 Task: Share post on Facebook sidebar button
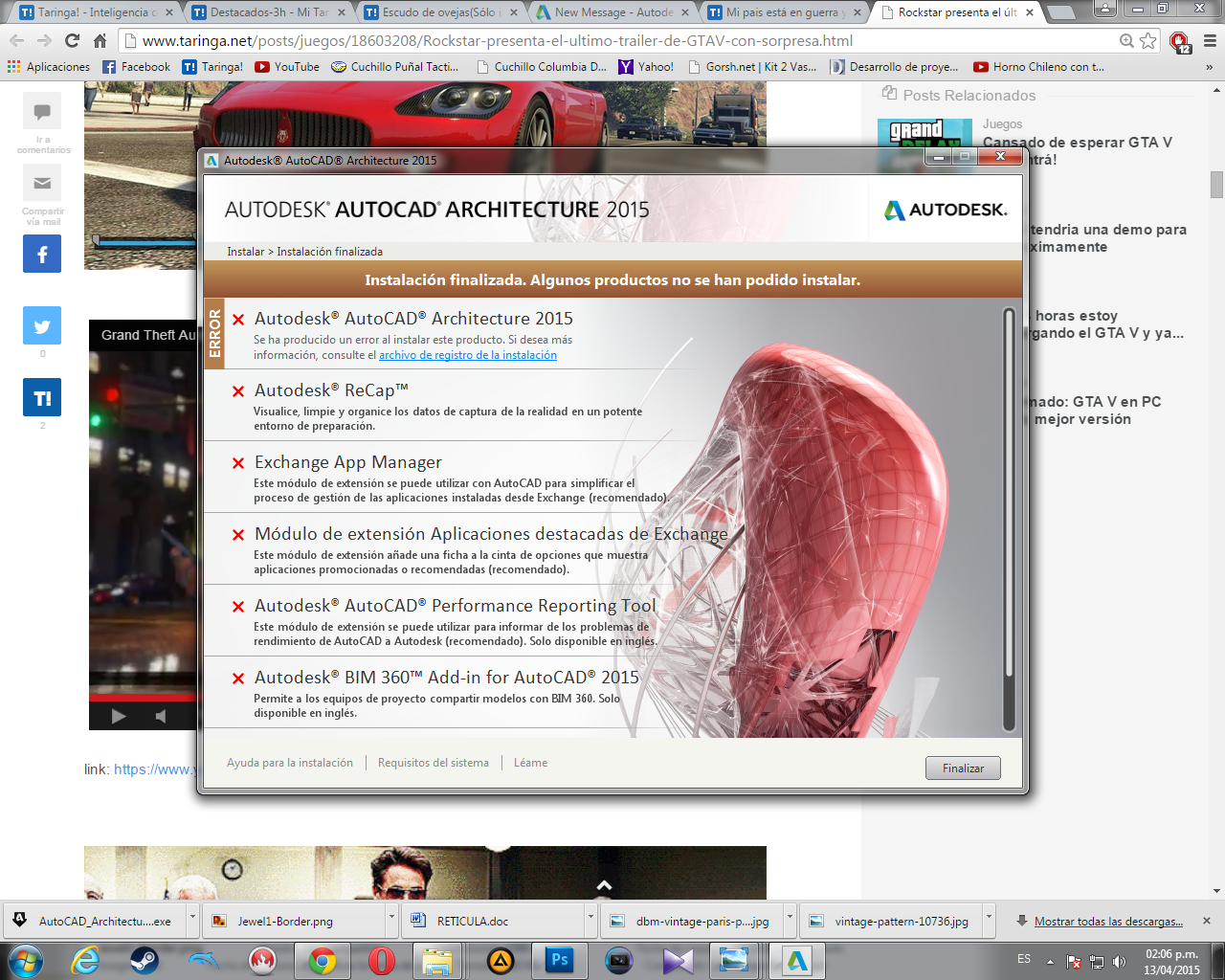click(x=42, y=254)
